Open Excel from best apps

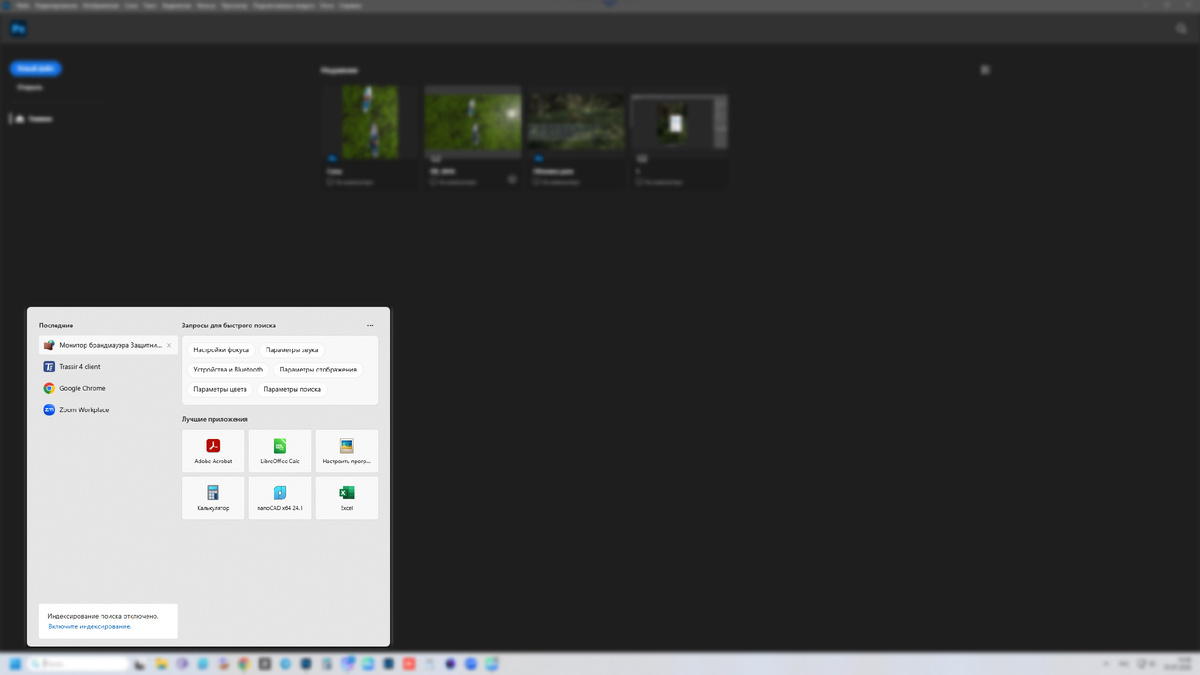(x=347, y=498)
